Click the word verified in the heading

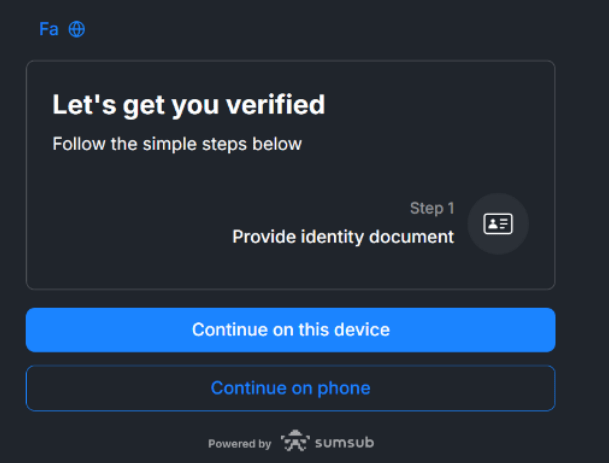(276, 104)
